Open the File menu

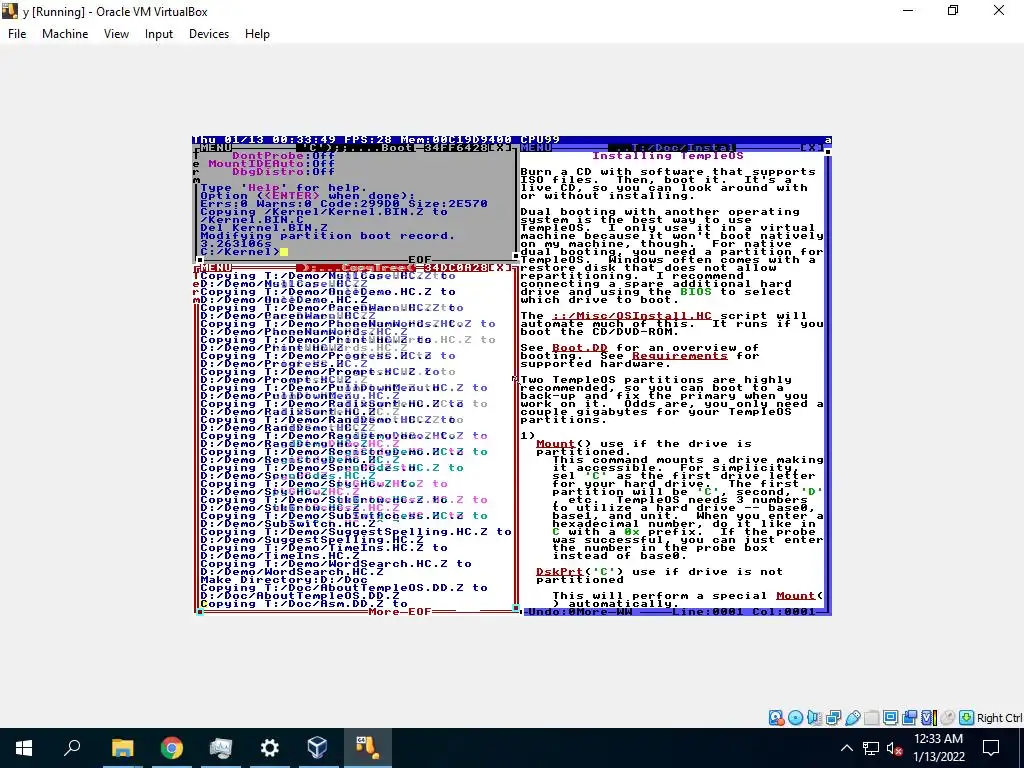tap(17, 34)
